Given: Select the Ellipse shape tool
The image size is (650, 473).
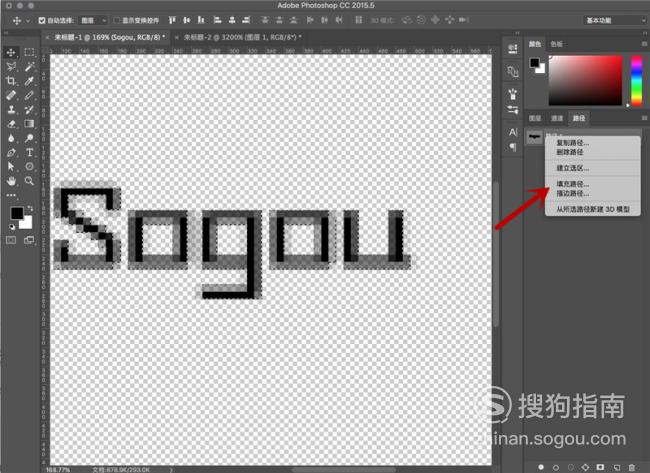Looking at the screenshot, I should pyautogui.click(x=29, y=167).
